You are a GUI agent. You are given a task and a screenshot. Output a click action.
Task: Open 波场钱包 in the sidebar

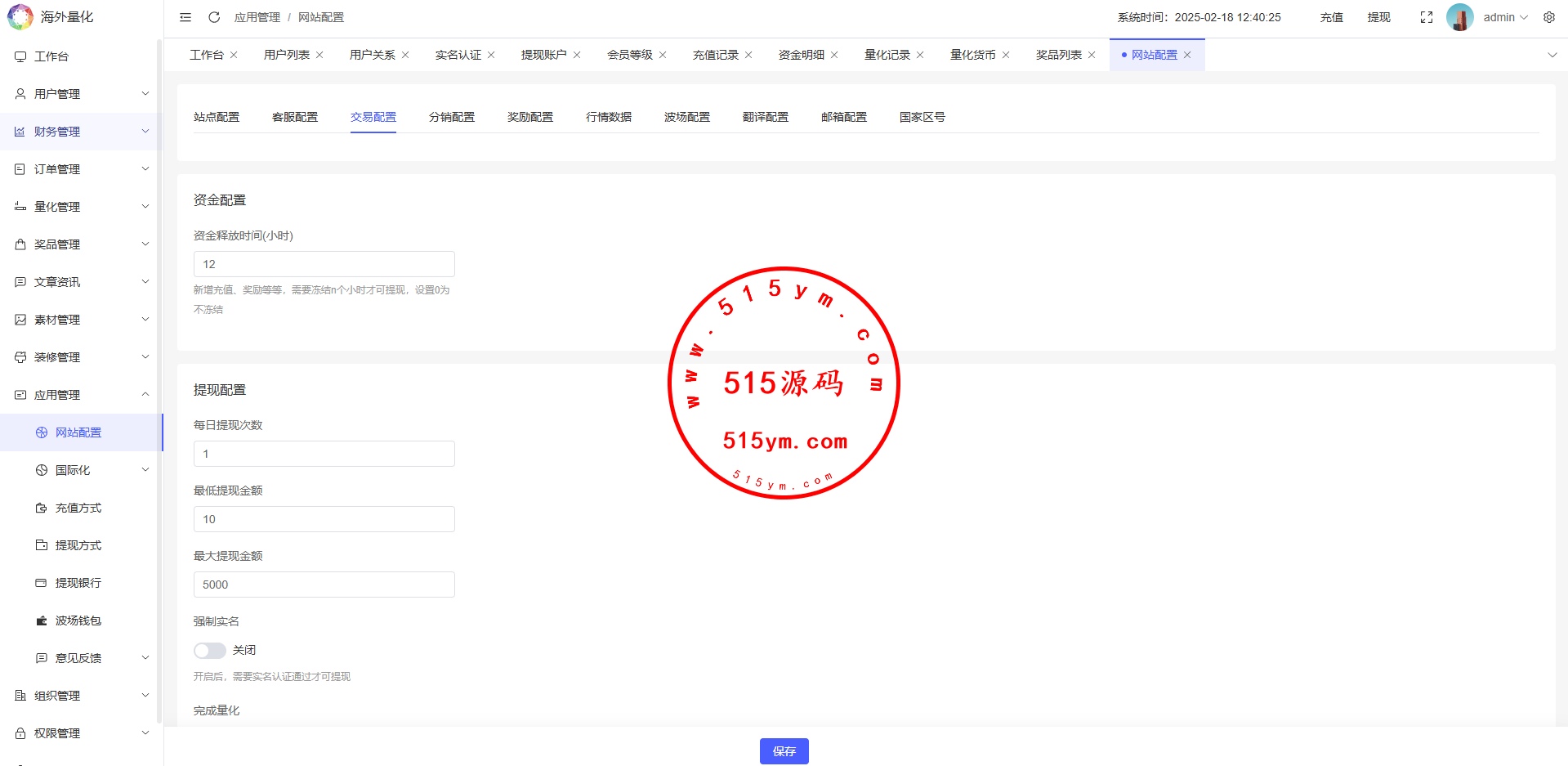point(78,620)
